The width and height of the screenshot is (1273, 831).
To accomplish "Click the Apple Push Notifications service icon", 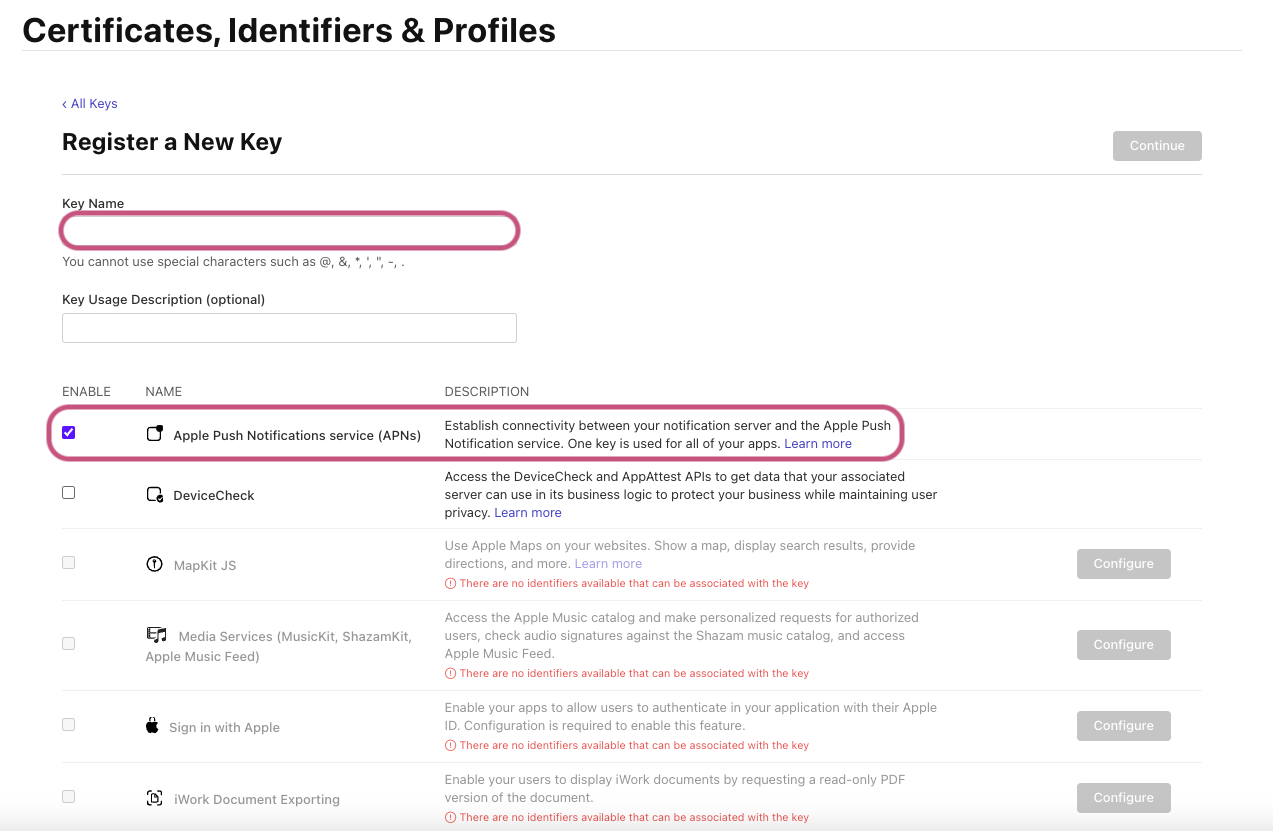I will [x=154, y=434].
